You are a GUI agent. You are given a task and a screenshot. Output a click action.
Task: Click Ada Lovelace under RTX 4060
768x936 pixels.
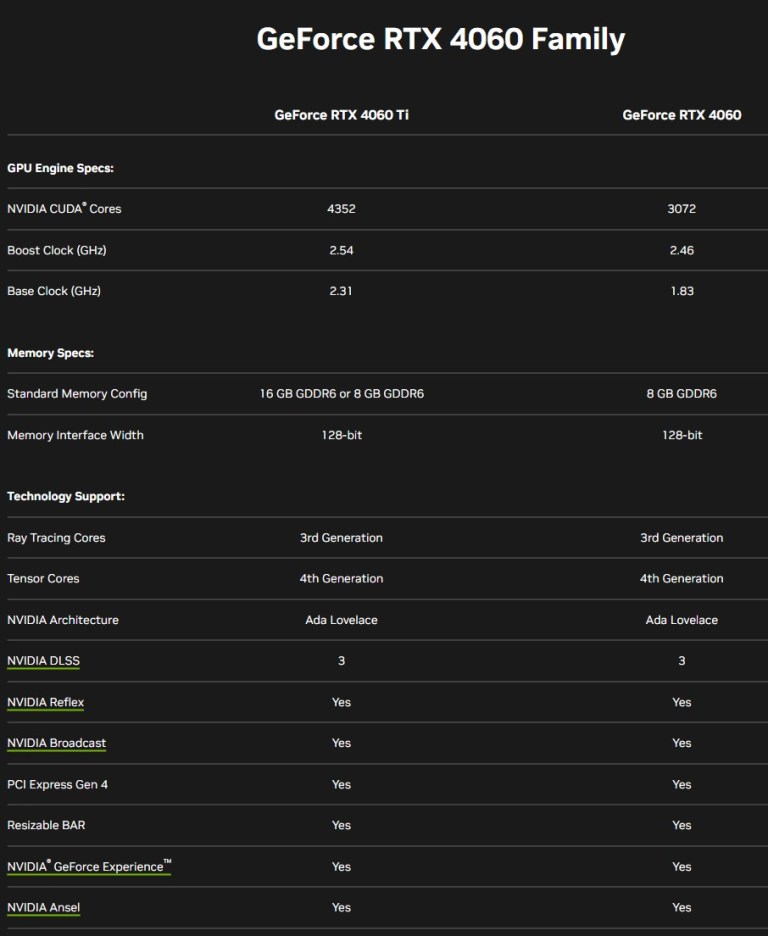tap(681, 620)
